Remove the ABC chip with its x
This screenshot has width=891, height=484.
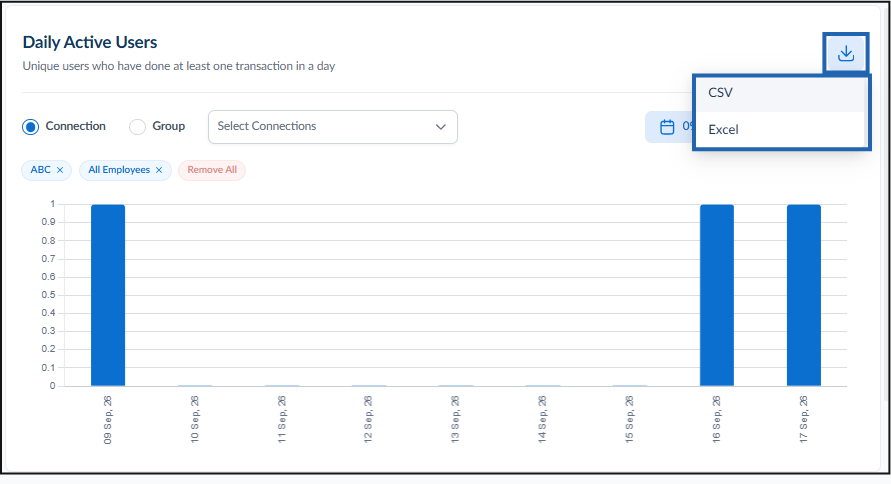coord(60,170)
